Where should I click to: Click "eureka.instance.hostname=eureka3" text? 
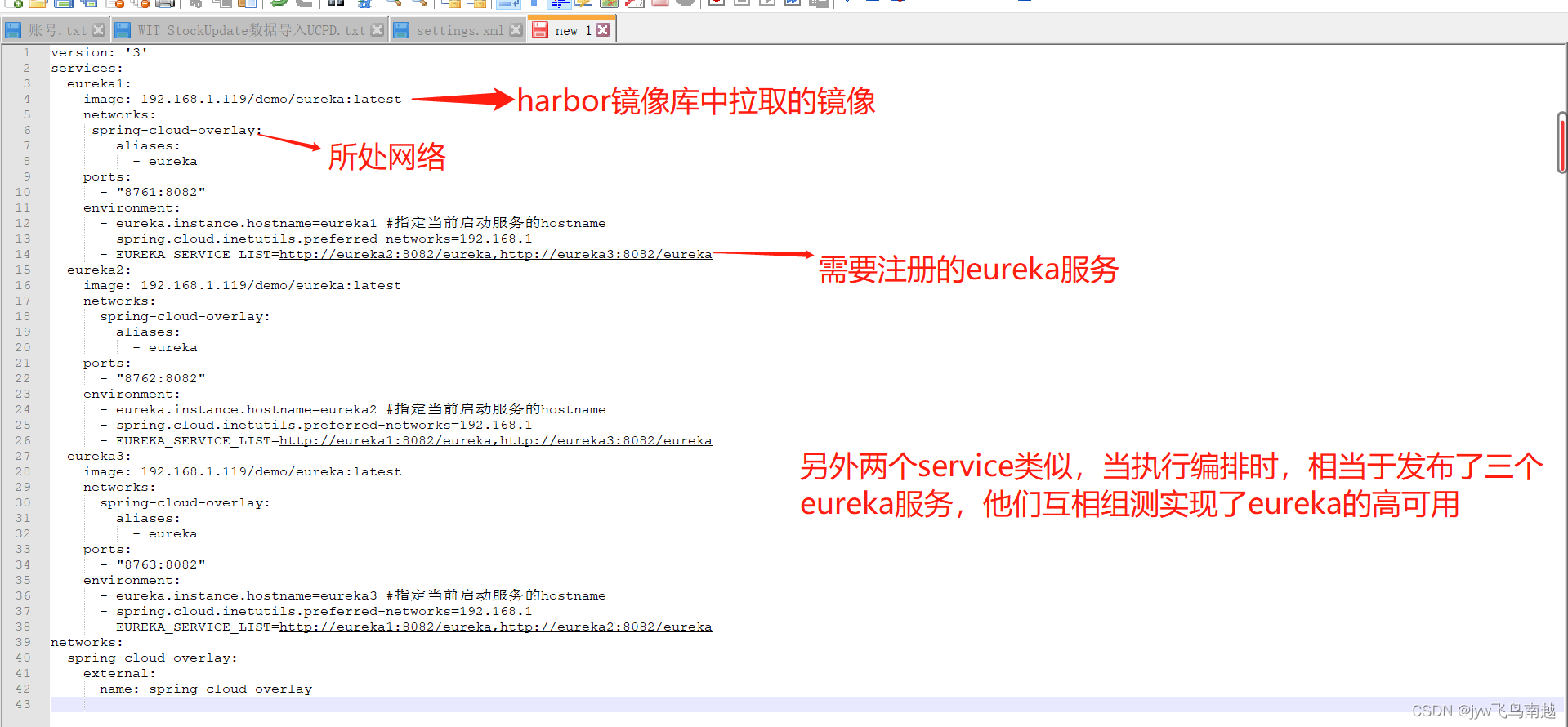(x=246, y=595)
